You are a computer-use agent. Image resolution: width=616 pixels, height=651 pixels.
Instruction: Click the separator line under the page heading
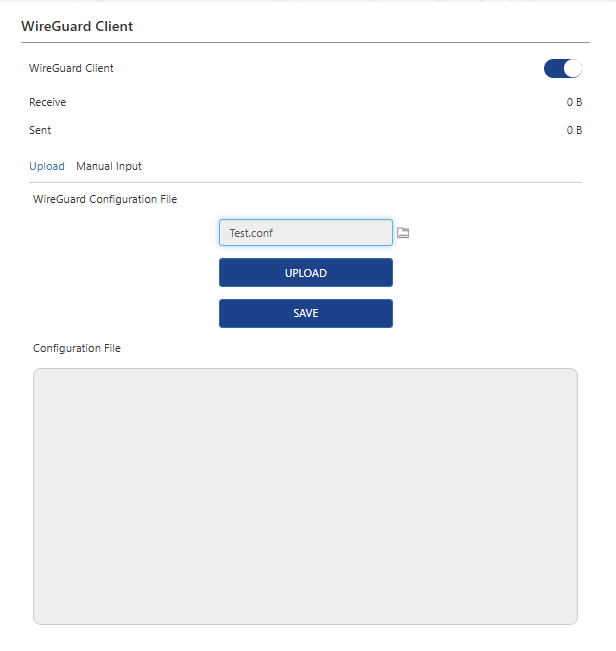(x=305, y=43)
